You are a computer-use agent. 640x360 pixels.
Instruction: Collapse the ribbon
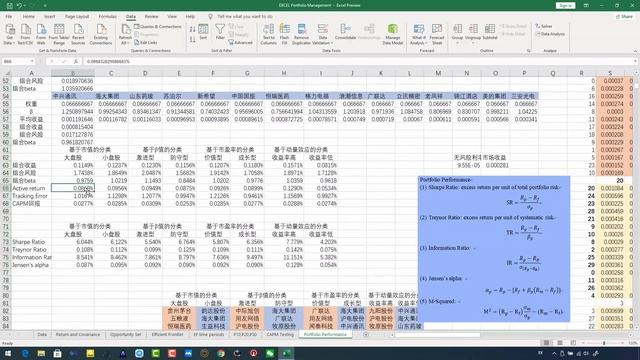click(635, 51)
